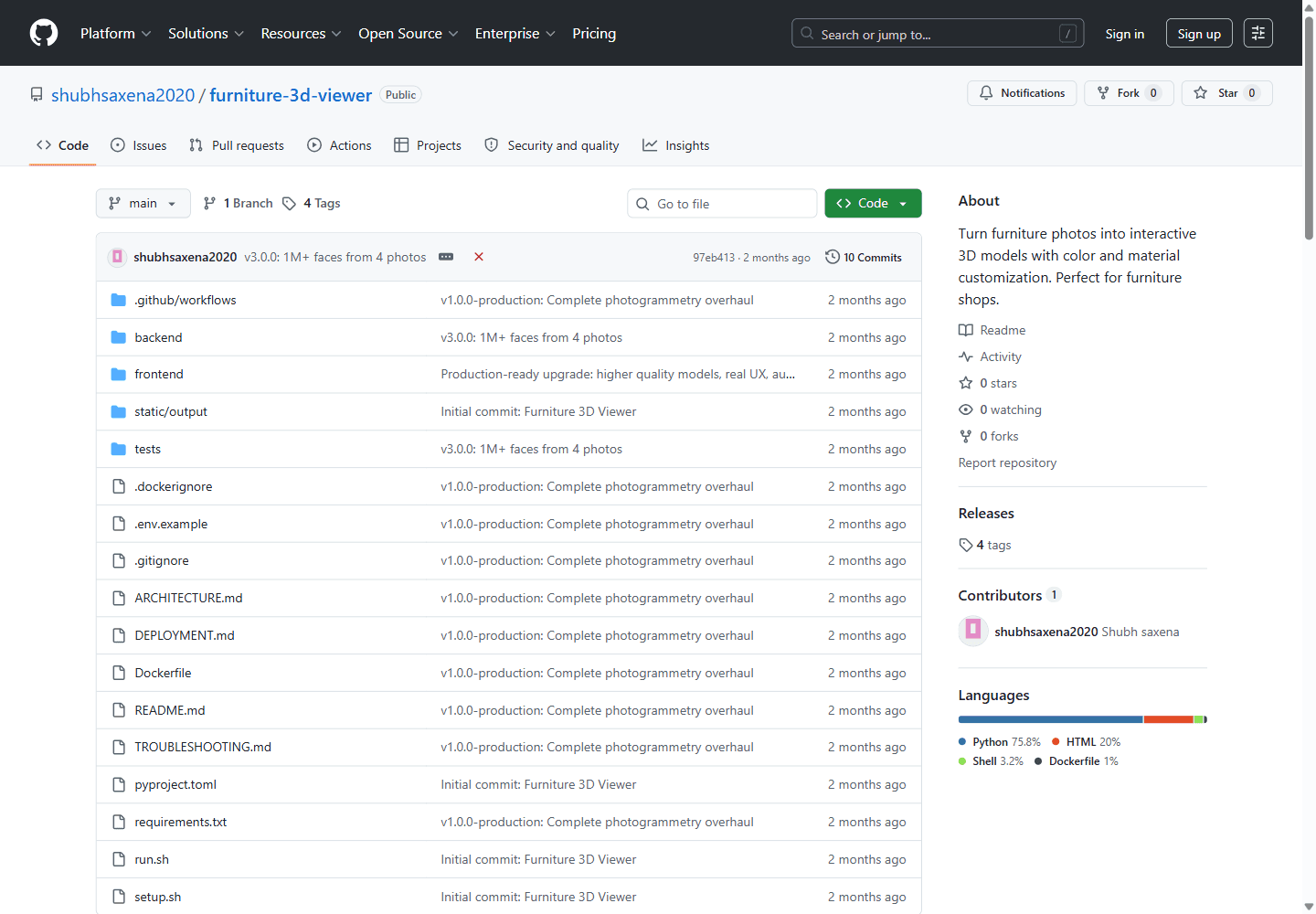Click the .github/workflows folder icon

click(x=118, y=300)
